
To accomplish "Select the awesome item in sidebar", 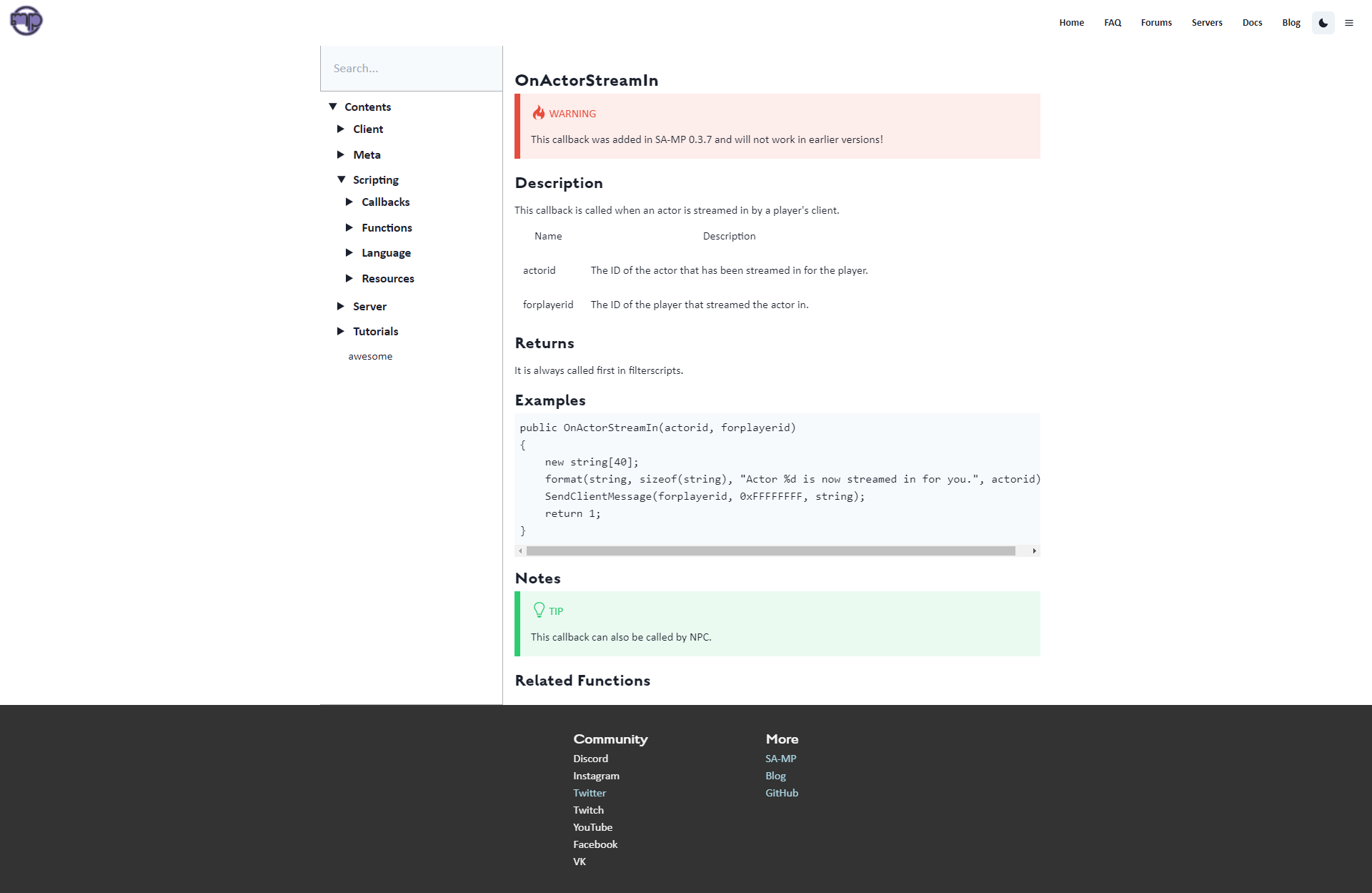I will 370,355.
